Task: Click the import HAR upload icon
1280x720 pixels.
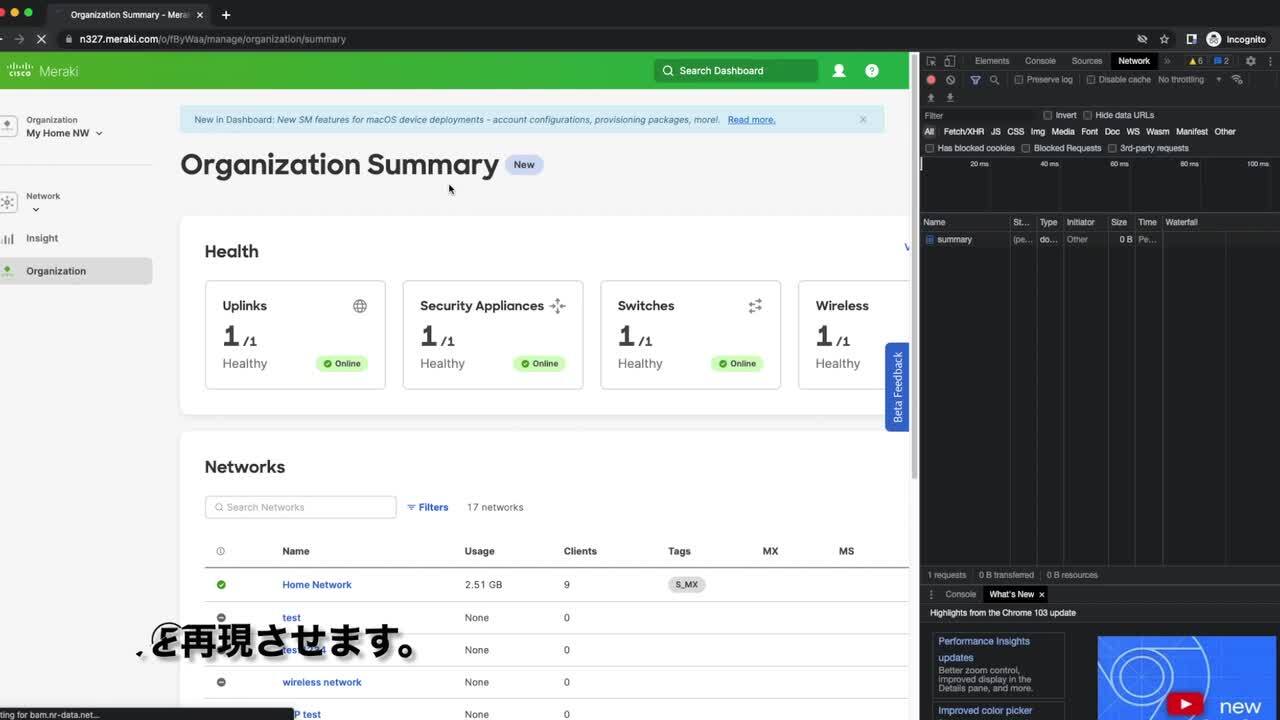Action: 931,98
